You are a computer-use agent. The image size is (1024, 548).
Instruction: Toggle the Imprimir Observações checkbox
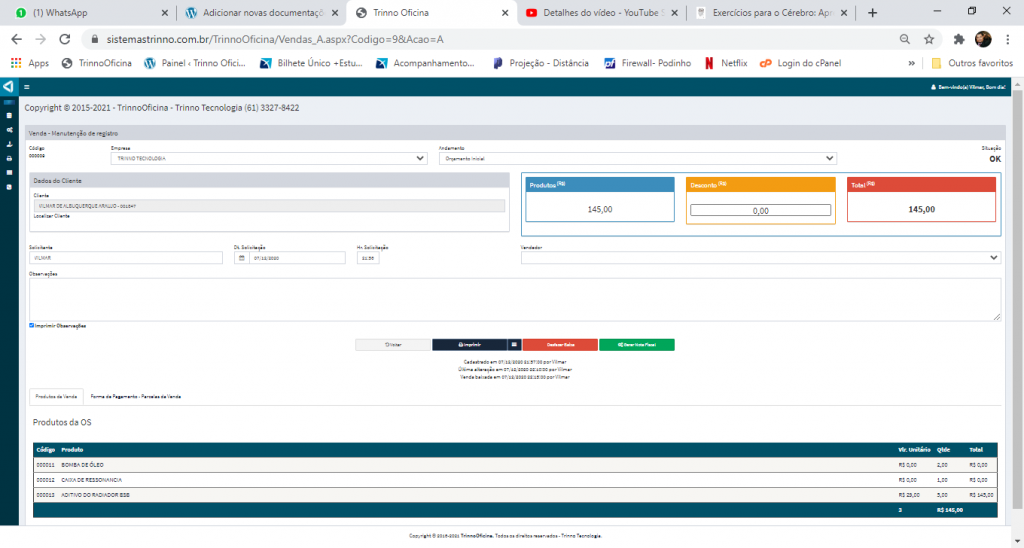(x=32, y=325)
